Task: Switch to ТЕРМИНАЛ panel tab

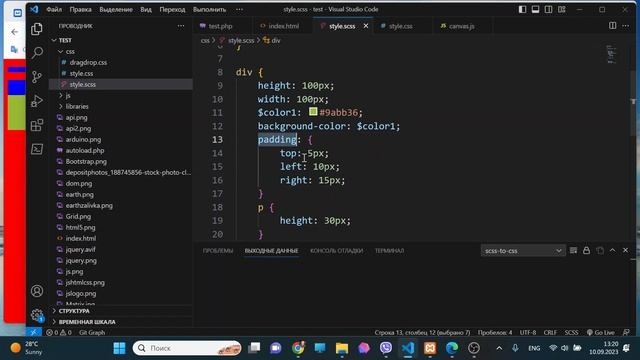Action: pyautogui.click(x=389, y=251)
